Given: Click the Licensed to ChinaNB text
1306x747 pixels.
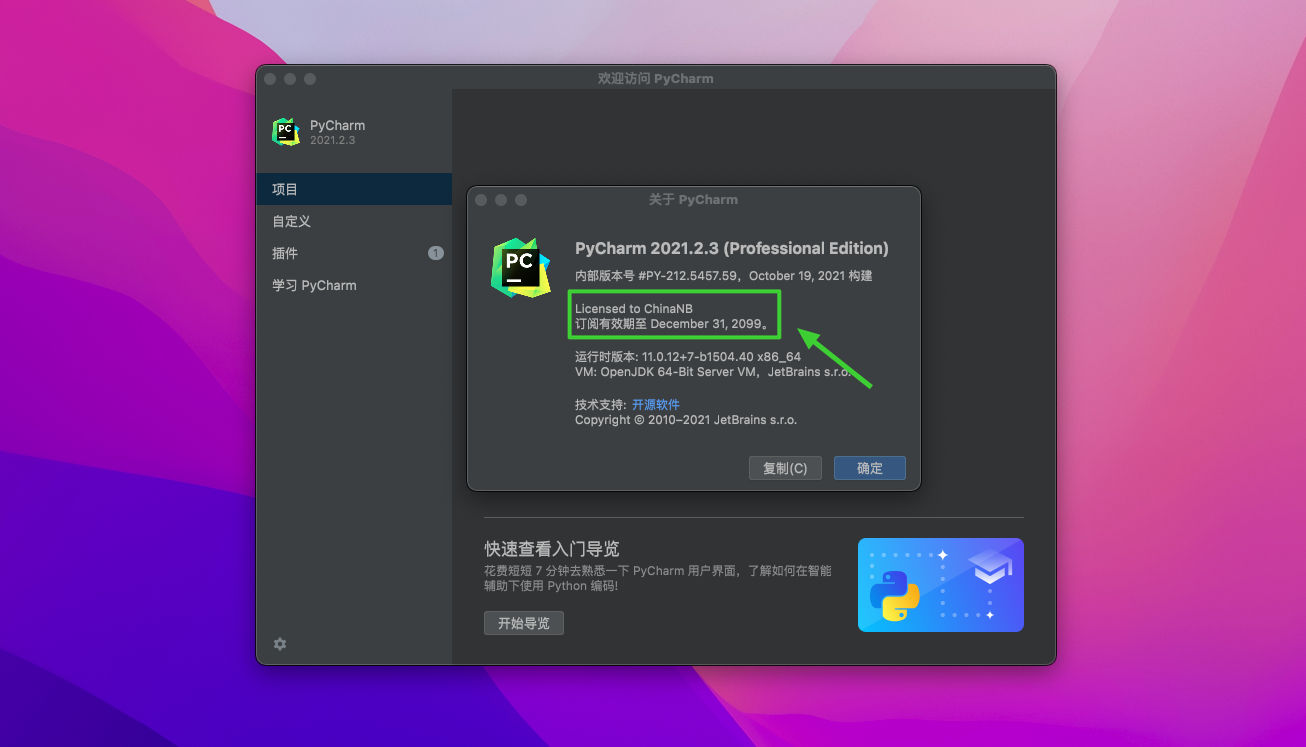Looking at the screenshot, I should [634, 309].
